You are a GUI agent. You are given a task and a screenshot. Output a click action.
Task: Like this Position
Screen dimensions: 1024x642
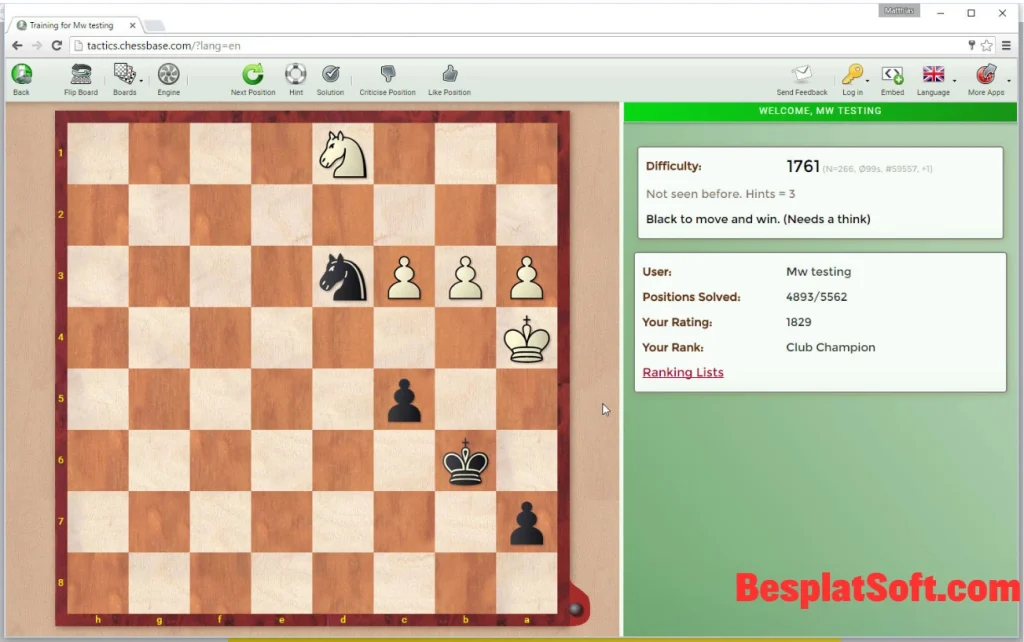click(449, 74)
